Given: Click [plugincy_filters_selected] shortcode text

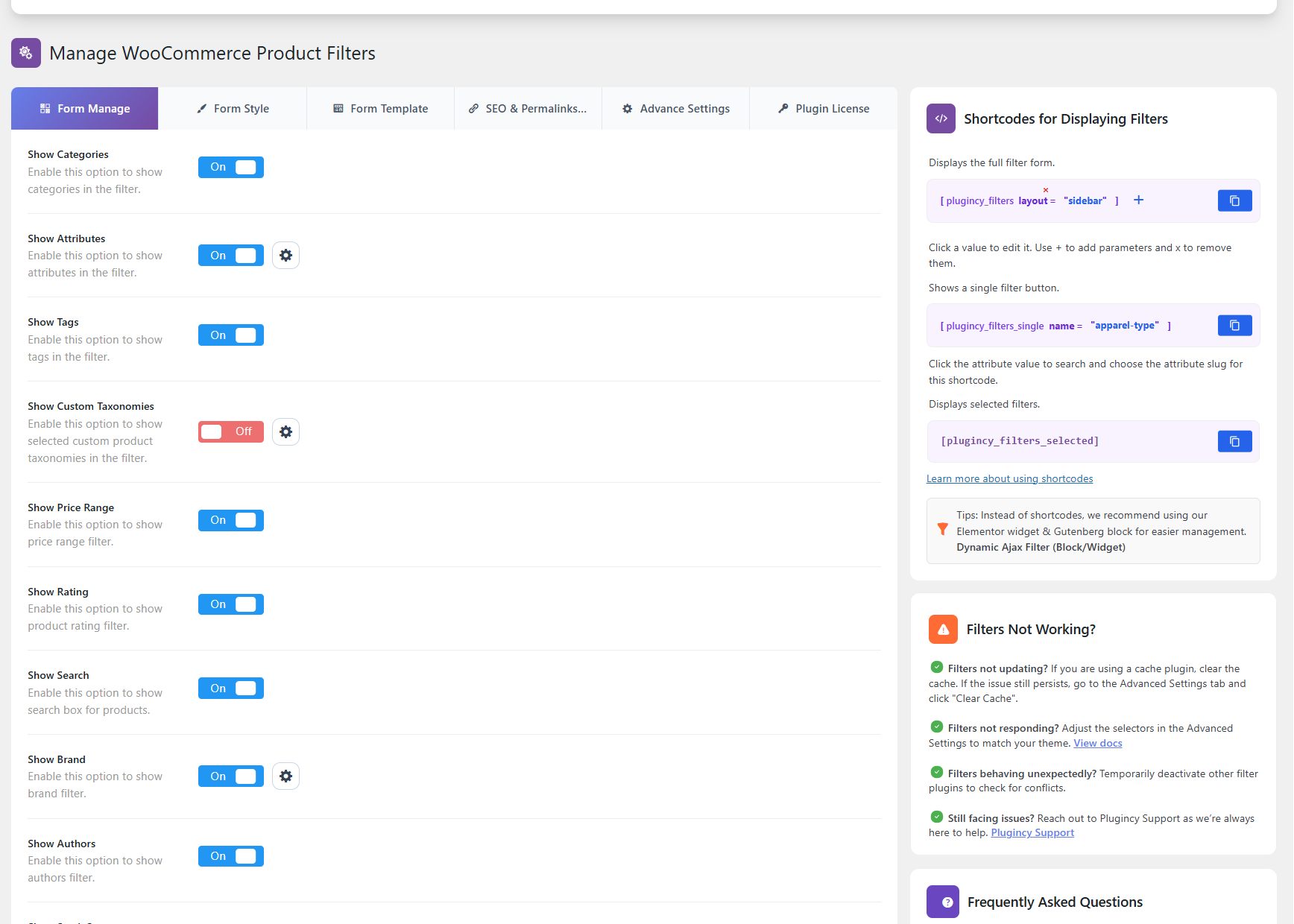Looking at the screenshot, I should pyautogui.click(x=1020, y=441).
